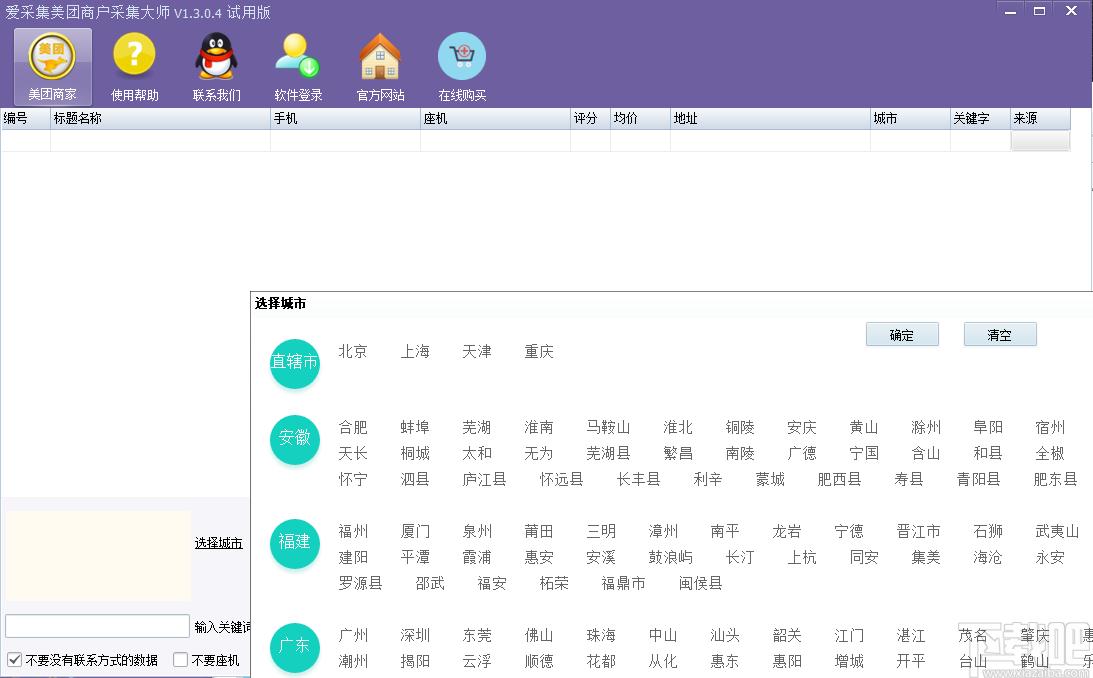
Task: Click the 福建 round province badge
Action: point(294,542)
